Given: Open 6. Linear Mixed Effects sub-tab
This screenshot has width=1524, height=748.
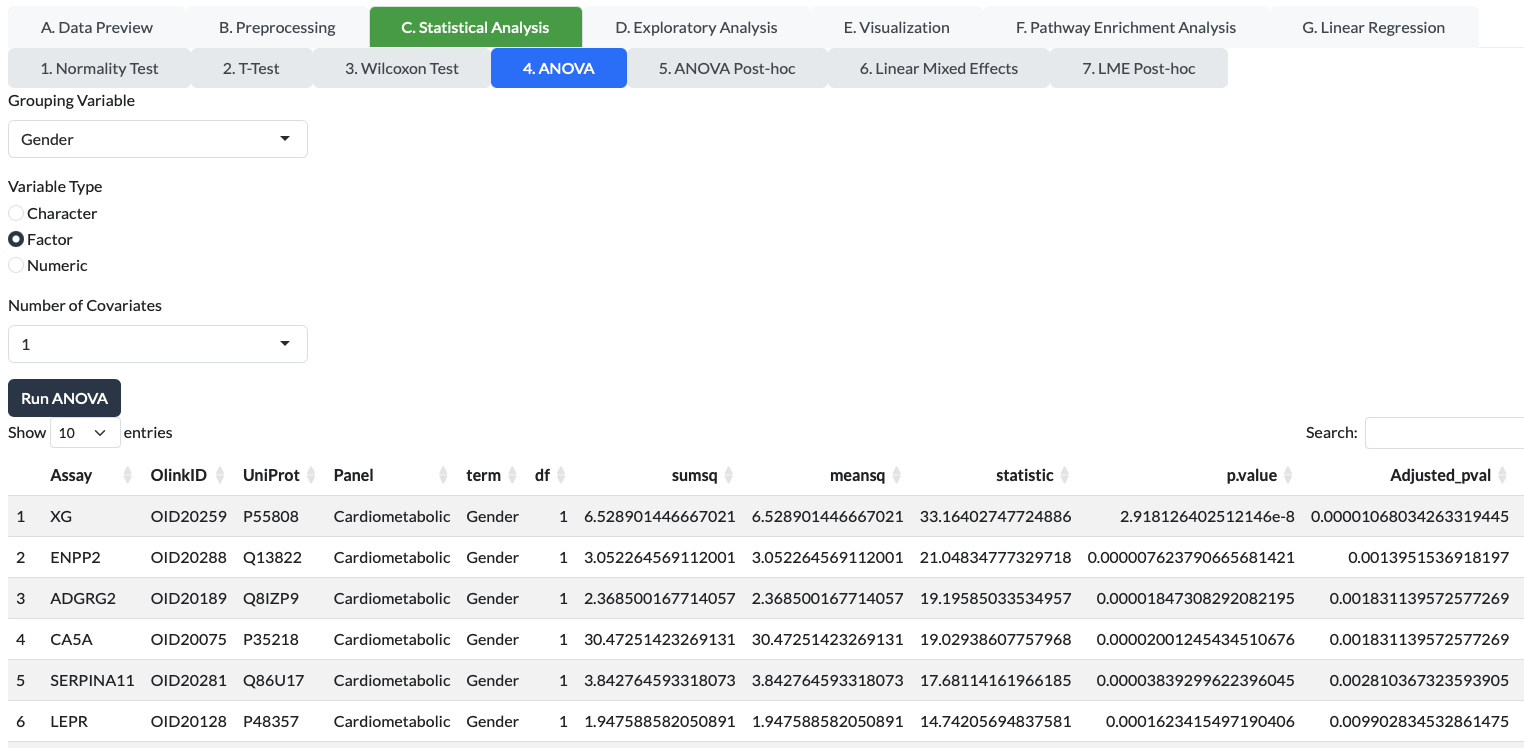Looking at the screenshot, I should tap(939, 68).
